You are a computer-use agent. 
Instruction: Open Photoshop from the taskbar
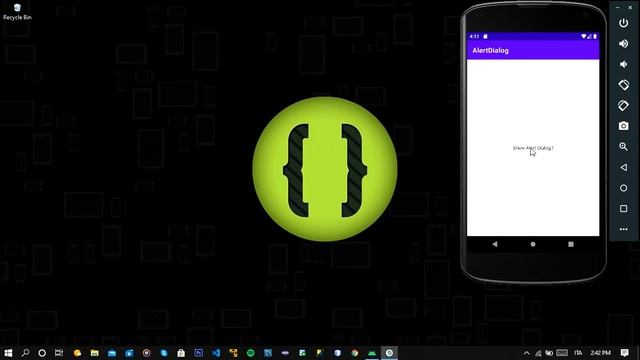199,353
